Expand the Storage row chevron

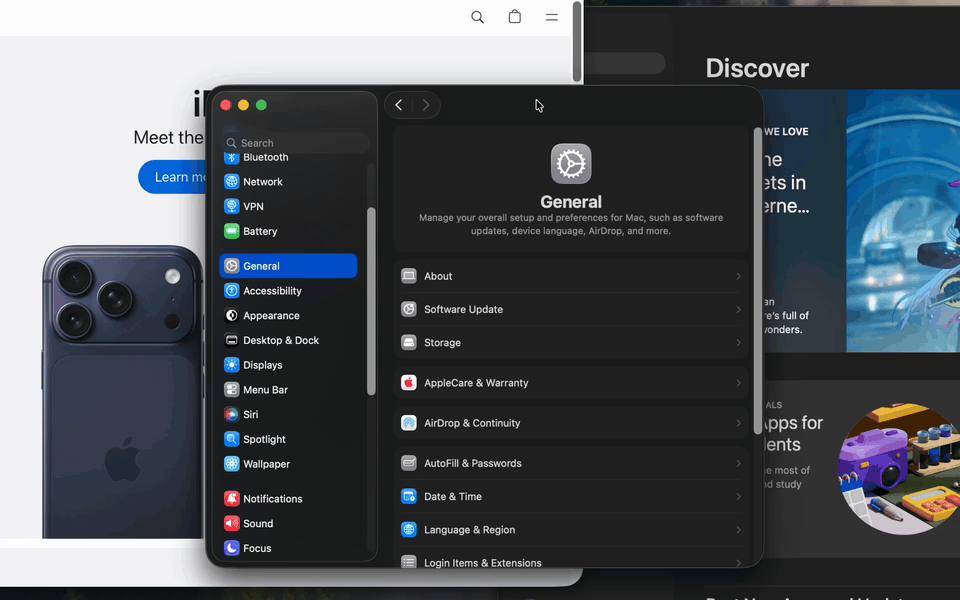pyautogui.click(x=738, y=342)
